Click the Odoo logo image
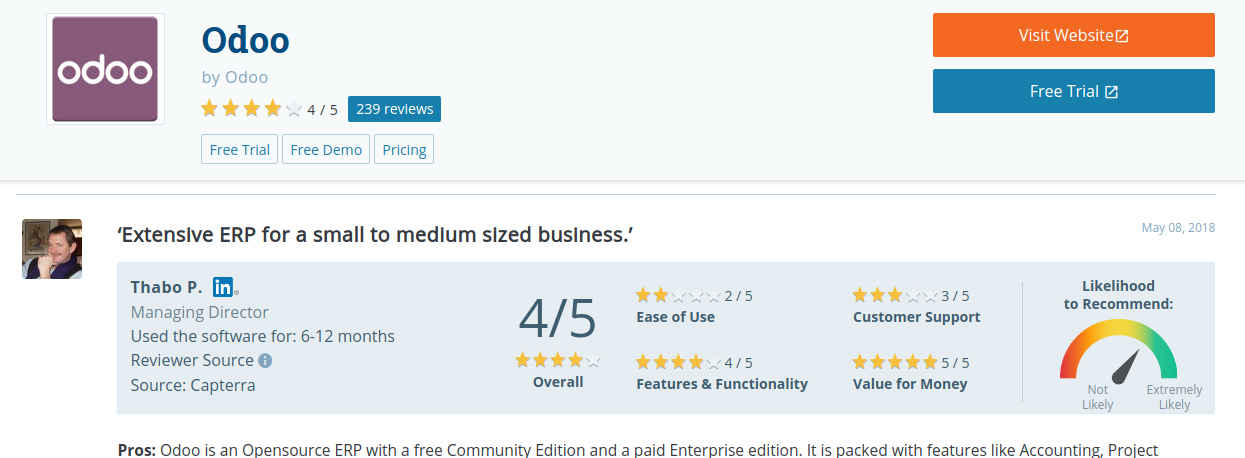The height and width of the screenshot is (458, 1245). click(105, 69)
